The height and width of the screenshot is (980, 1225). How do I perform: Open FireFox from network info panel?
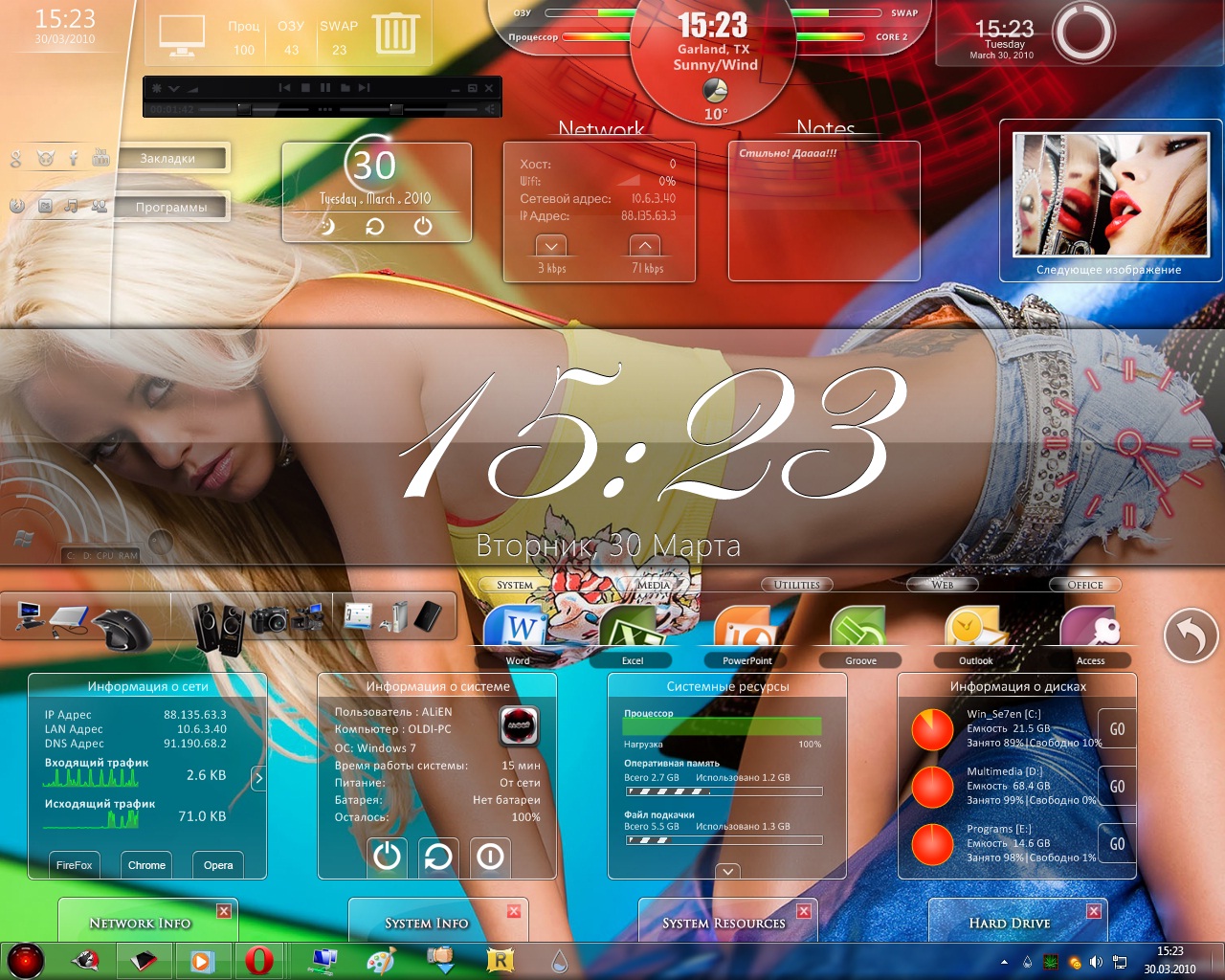pos(74,865)
